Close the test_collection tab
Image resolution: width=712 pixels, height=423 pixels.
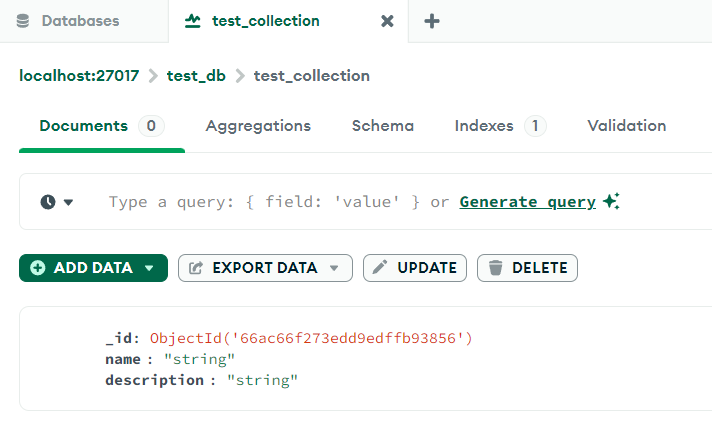tap(387, 21)
